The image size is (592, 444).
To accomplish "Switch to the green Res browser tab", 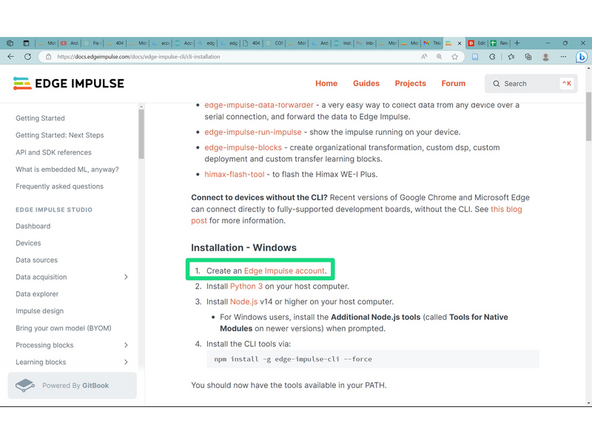I will point(499,43).
